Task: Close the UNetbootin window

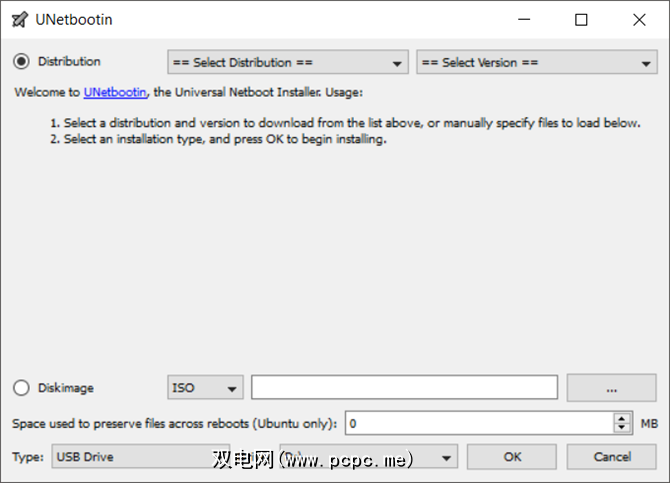Action: click(x=639, y=20)
